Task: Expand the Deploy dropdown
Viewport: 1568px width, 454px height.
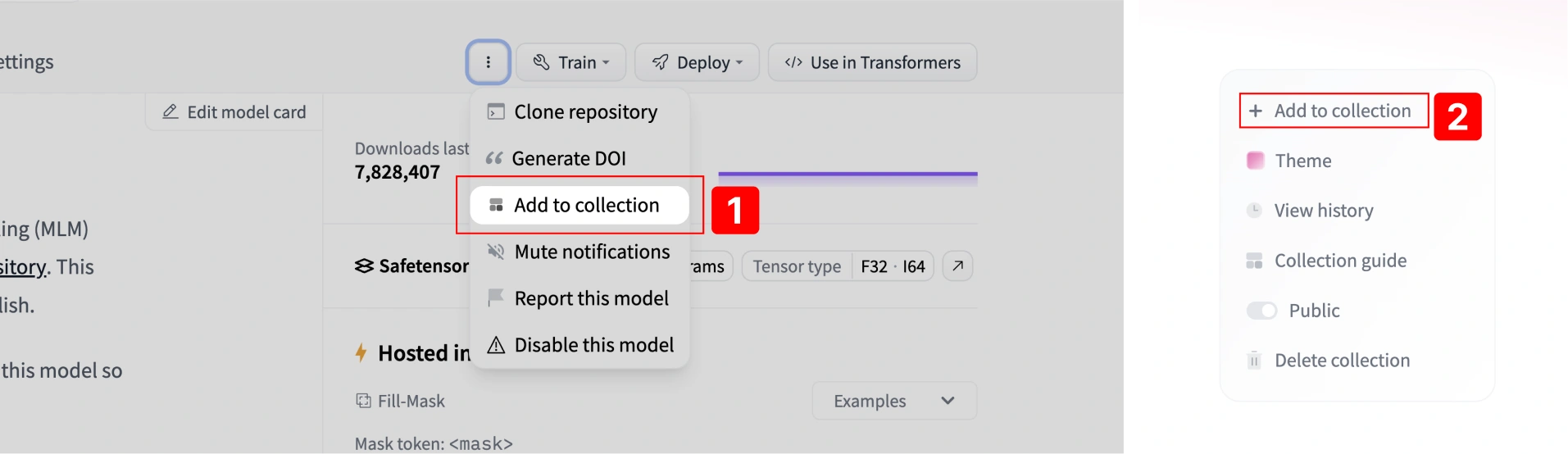Action: pyautogui.click(x=698, y=62)
